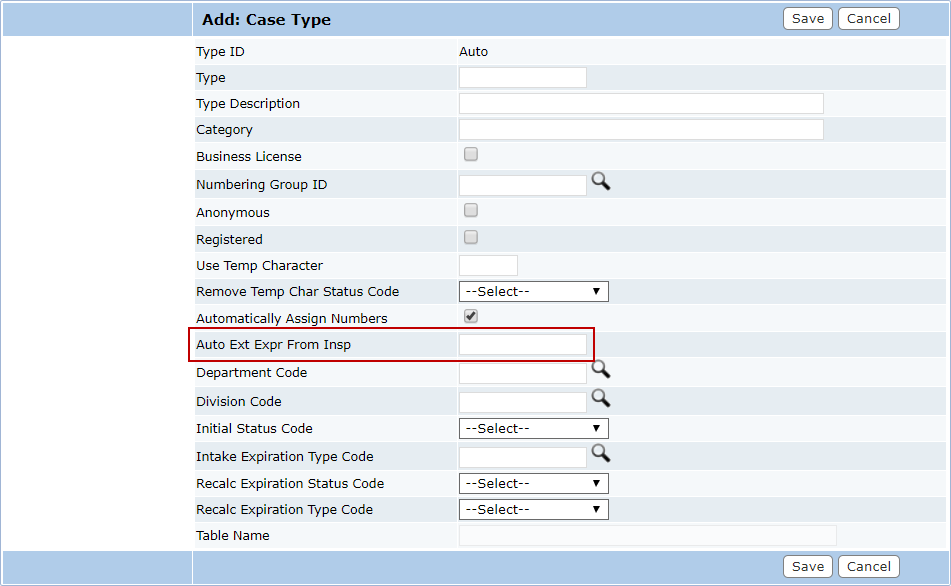
Task: Click the bottom Cancel button
Action: coord(868,566)
